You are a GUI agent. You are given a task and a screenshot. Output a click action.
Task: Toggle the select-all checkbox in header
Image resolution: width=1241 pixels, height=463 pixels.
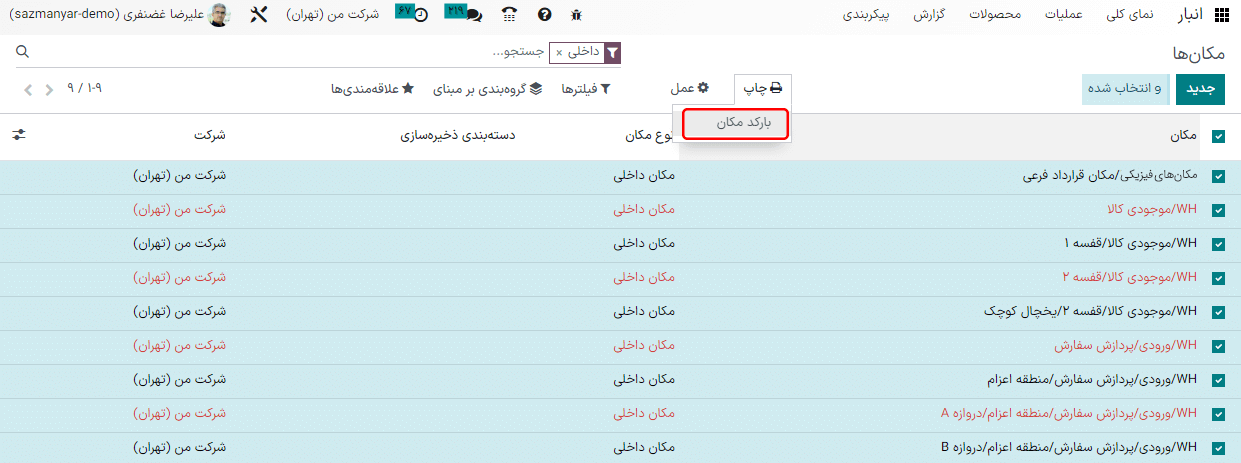point(1218,137)
